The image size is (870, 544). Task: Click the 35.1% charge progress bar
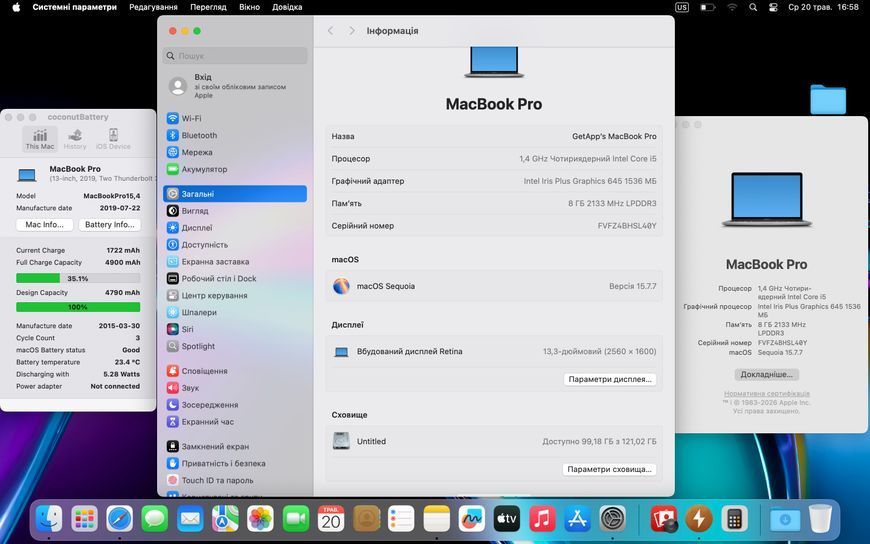[78, 278]
